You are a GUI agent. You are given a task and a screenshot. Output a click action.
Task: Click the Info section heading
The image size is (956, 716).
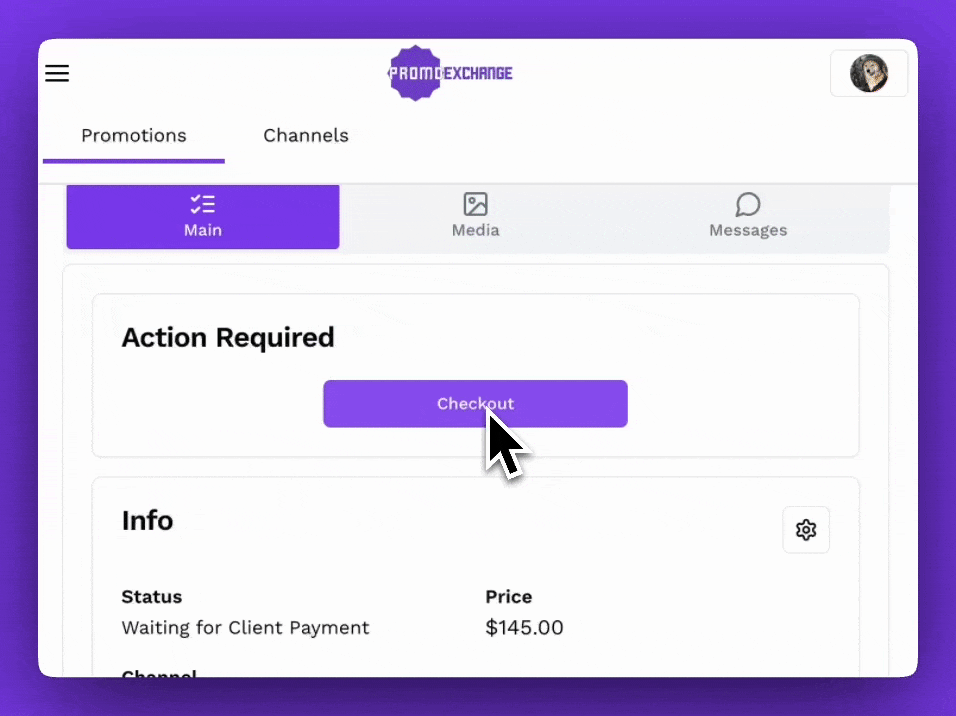click(x=147, y=520)
